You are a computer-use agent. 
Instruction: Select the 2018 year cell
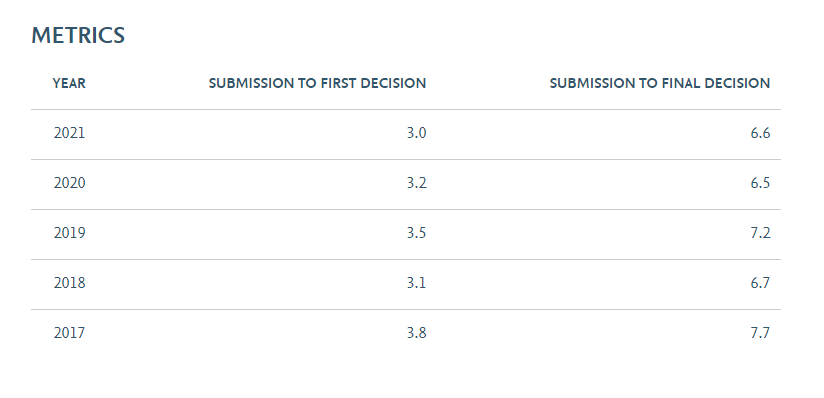[69, 283]
